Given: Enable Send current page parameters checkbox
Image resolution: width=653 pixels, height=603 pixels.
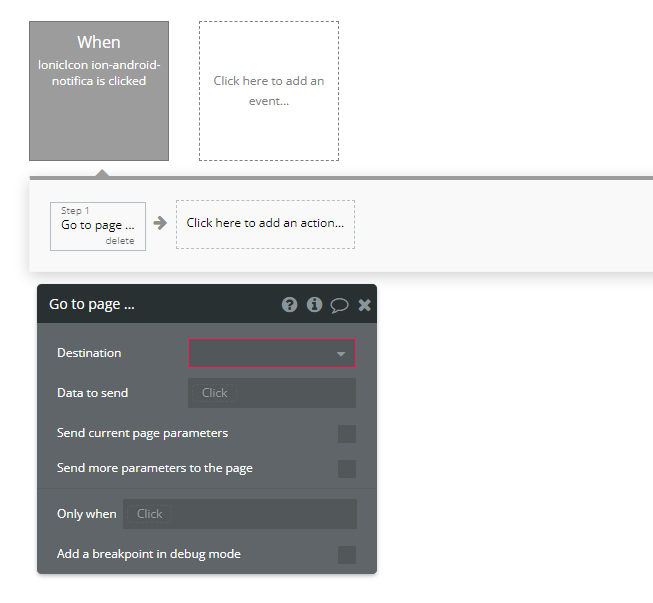Looking at the screenshot, I should pos(347,434).
